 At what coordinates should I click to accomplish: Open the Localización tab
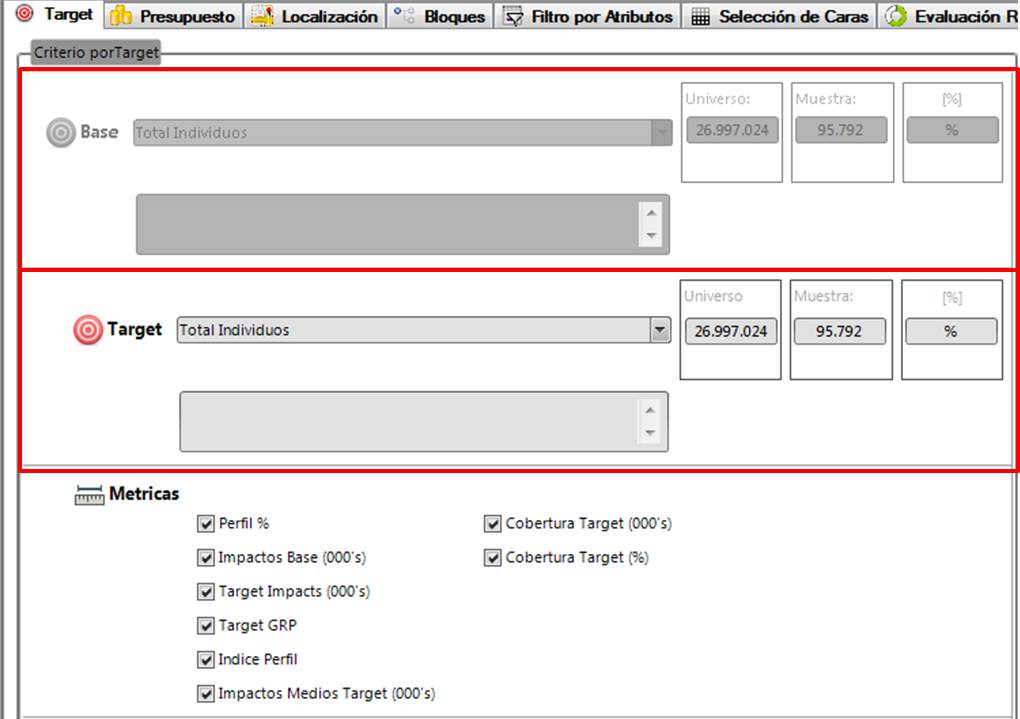[328, 16]
